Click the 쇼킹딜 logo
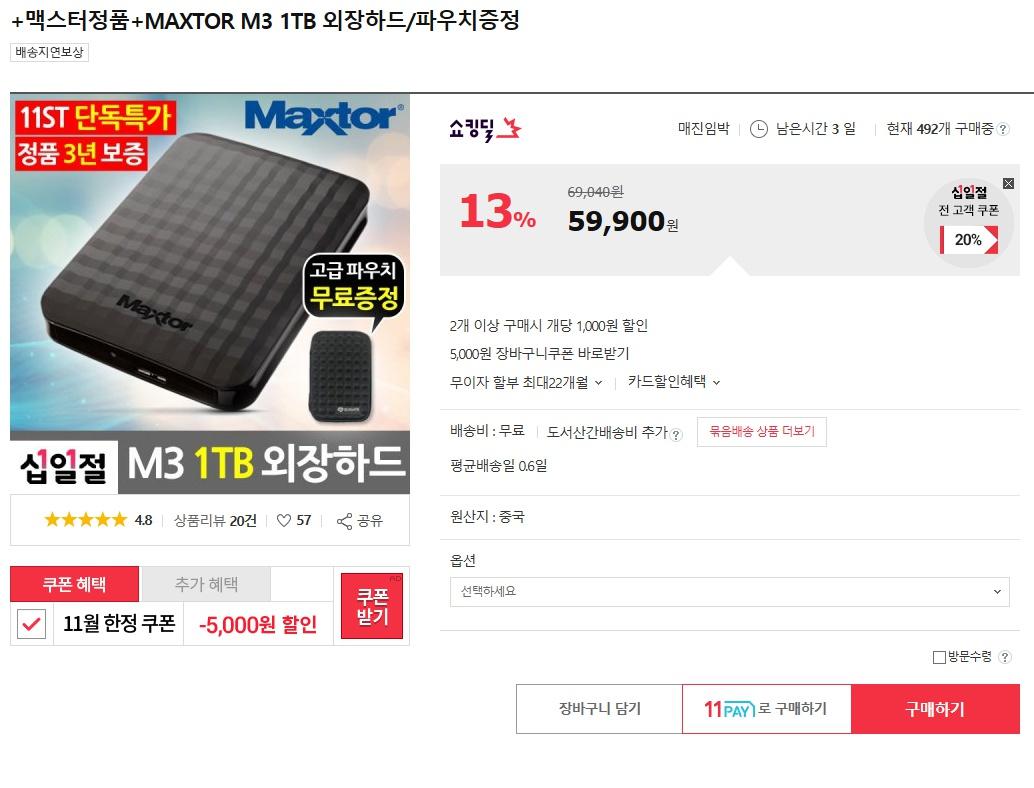The height and width of the screenshot is (788, 1034). (485, 129)
